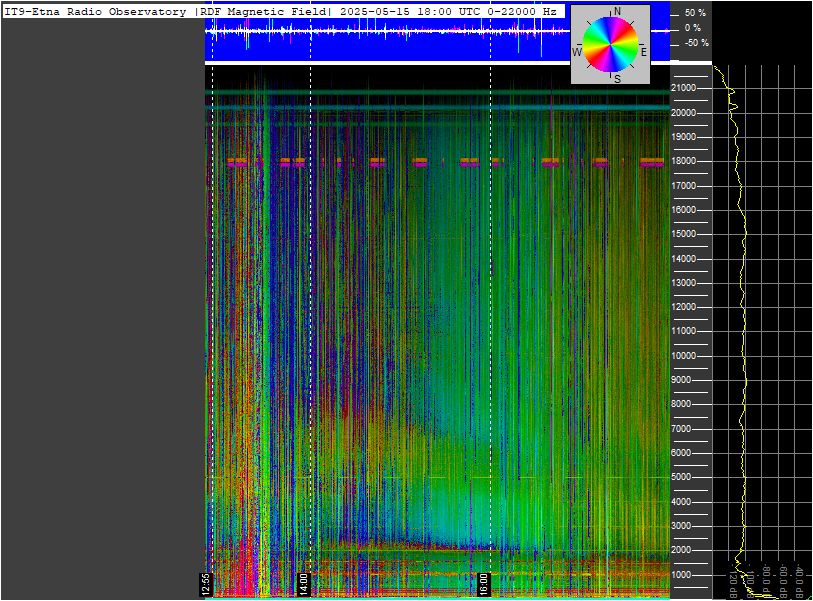
Task: Click the IT9-Etna Radio Observatory title text
Action: [95, 12]
